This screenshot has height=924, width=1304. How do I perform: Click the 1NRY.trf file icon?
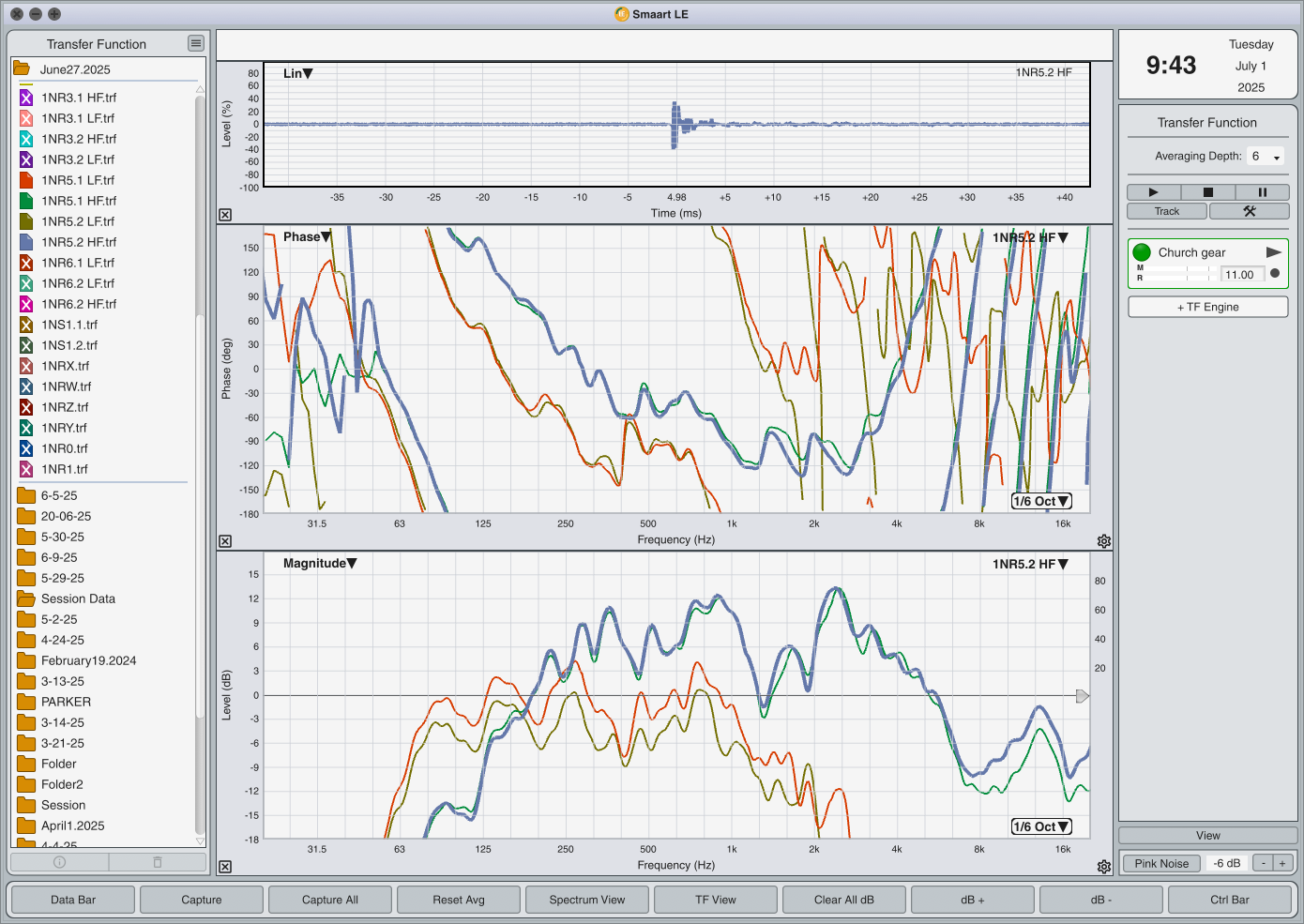[26, 428]
